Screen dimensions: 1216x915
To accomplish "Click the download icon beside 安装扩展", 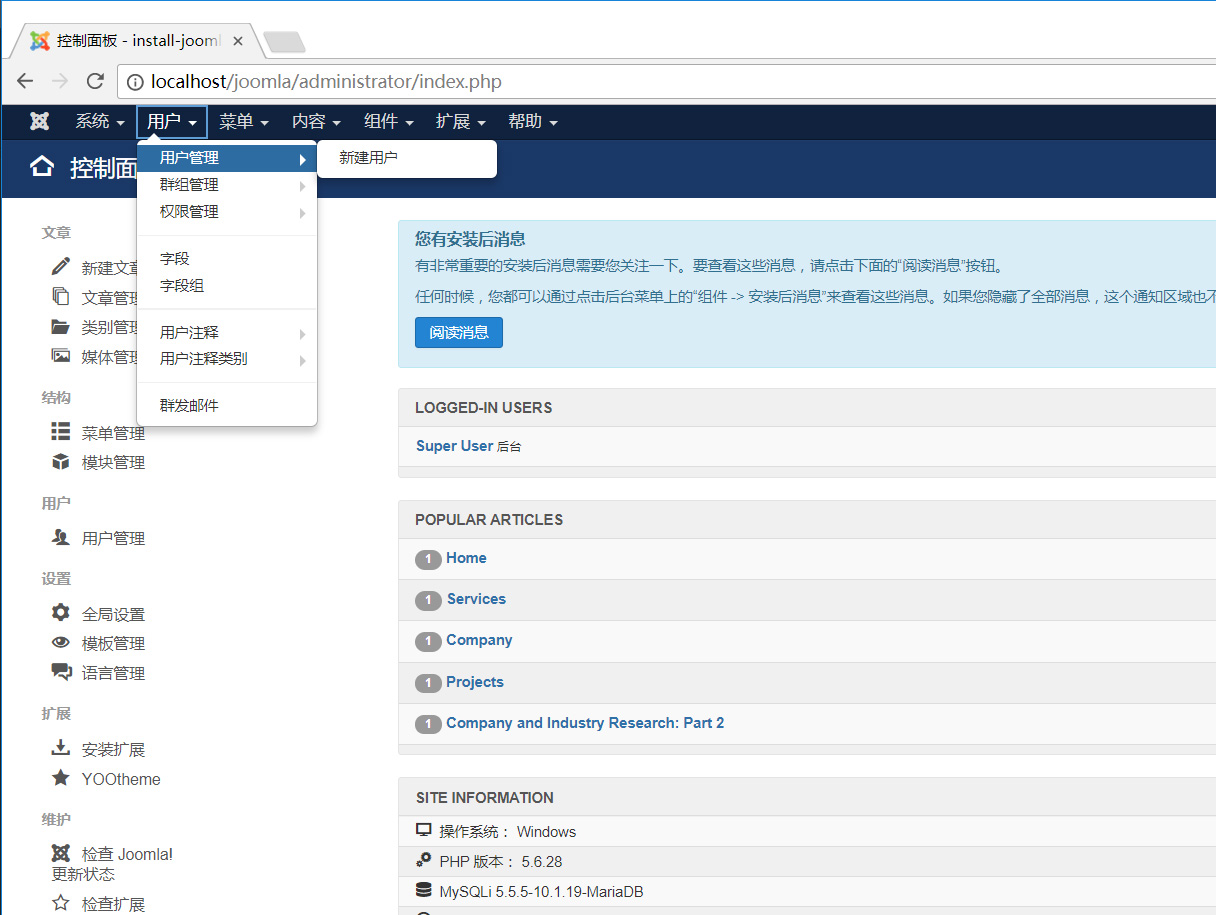I will (61, 748).
